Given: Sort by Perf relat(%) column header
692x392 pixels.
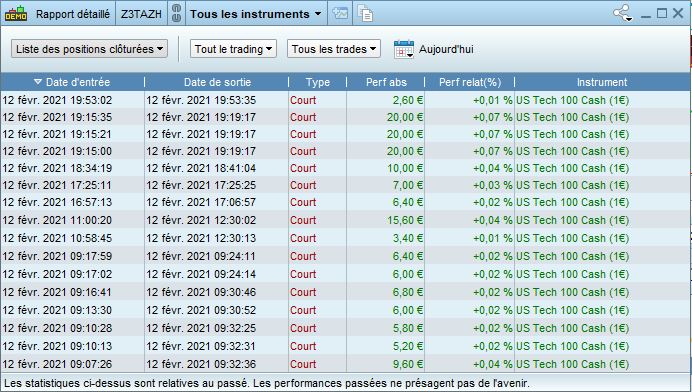Looking at the screenshot, I should pos(470,82).
